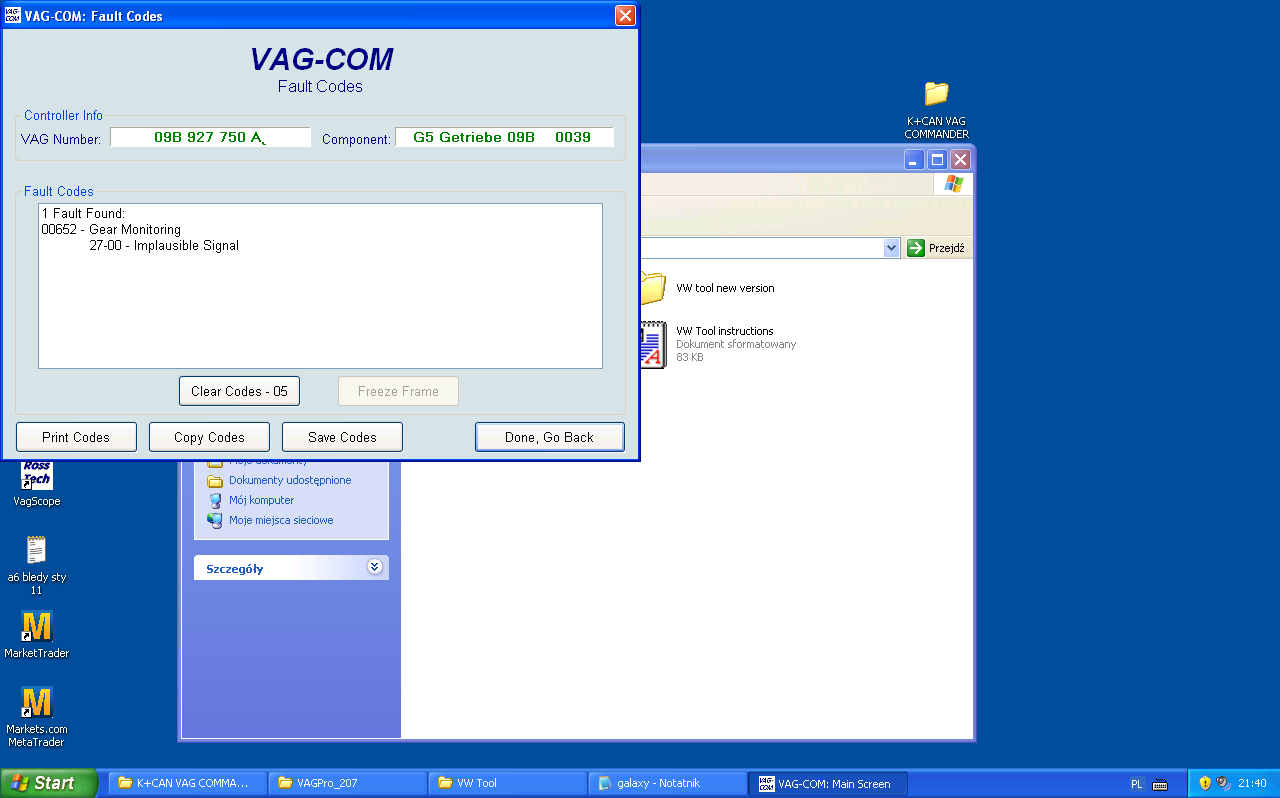Screen dimensions: 1280x798
Task: Click the 21:40 clock in the tray
Action: coord(1252,784)
